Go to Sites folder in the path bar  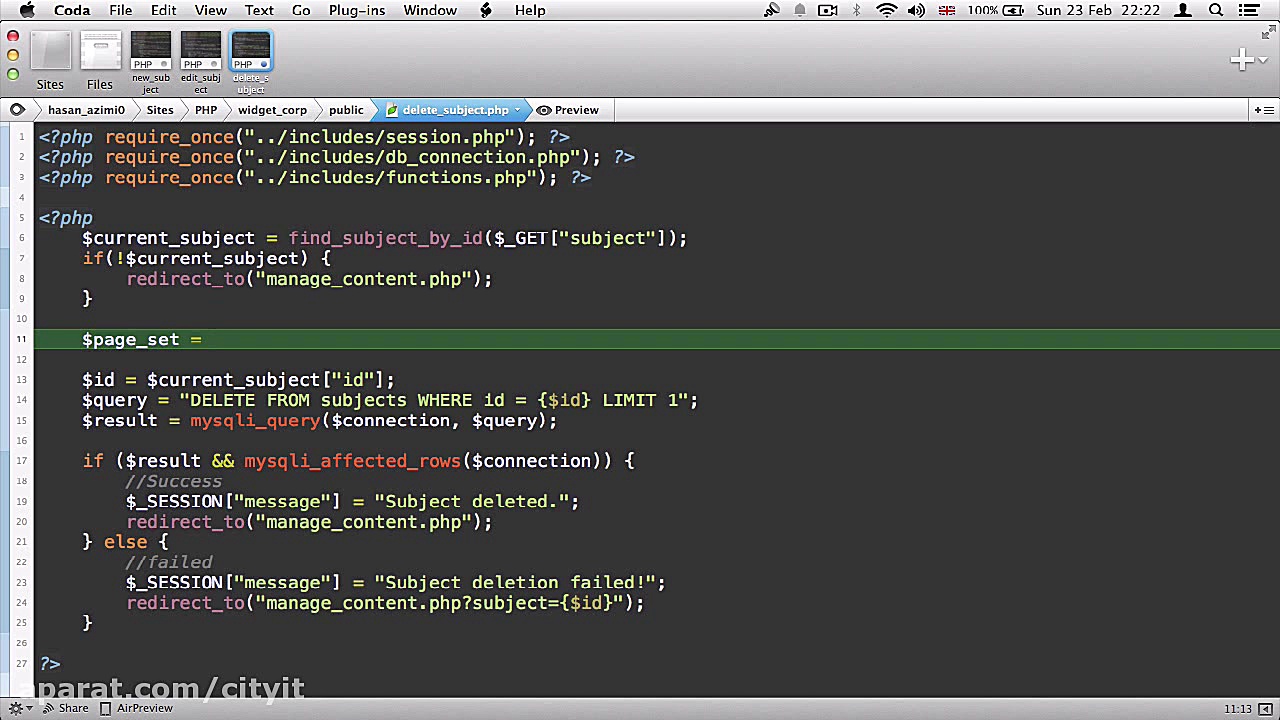(160, 110)
